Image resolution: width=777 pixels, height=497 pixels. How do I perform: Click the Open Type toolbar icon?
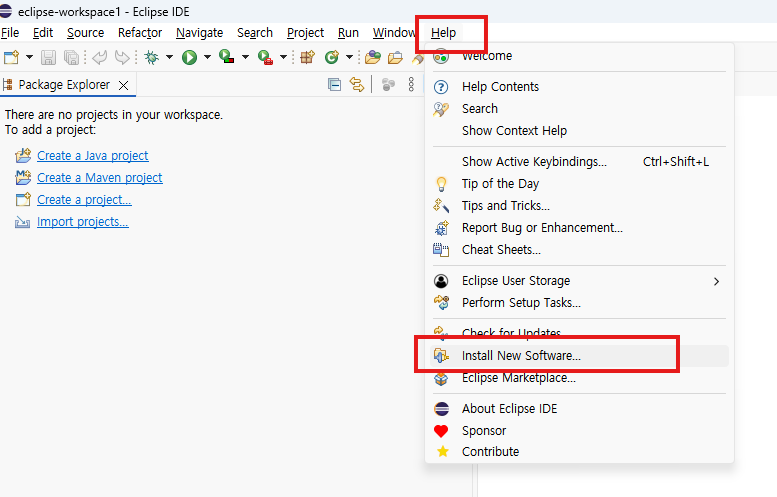coord(373,57)
